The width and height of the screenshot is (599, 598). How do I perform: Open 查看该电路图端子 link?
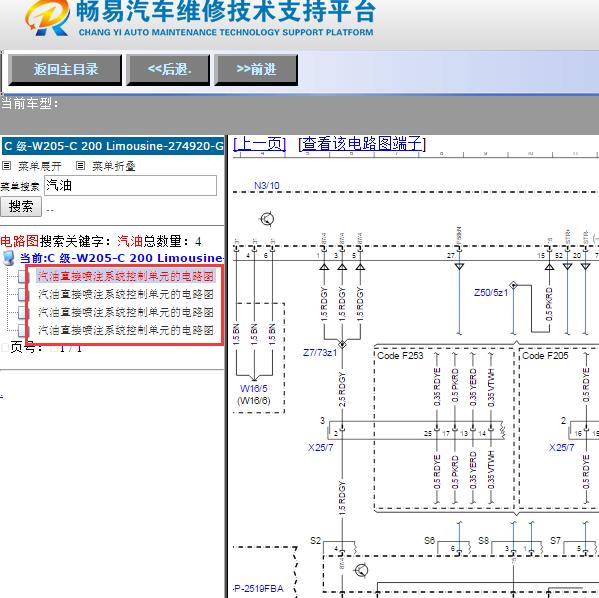coord(362,144)
